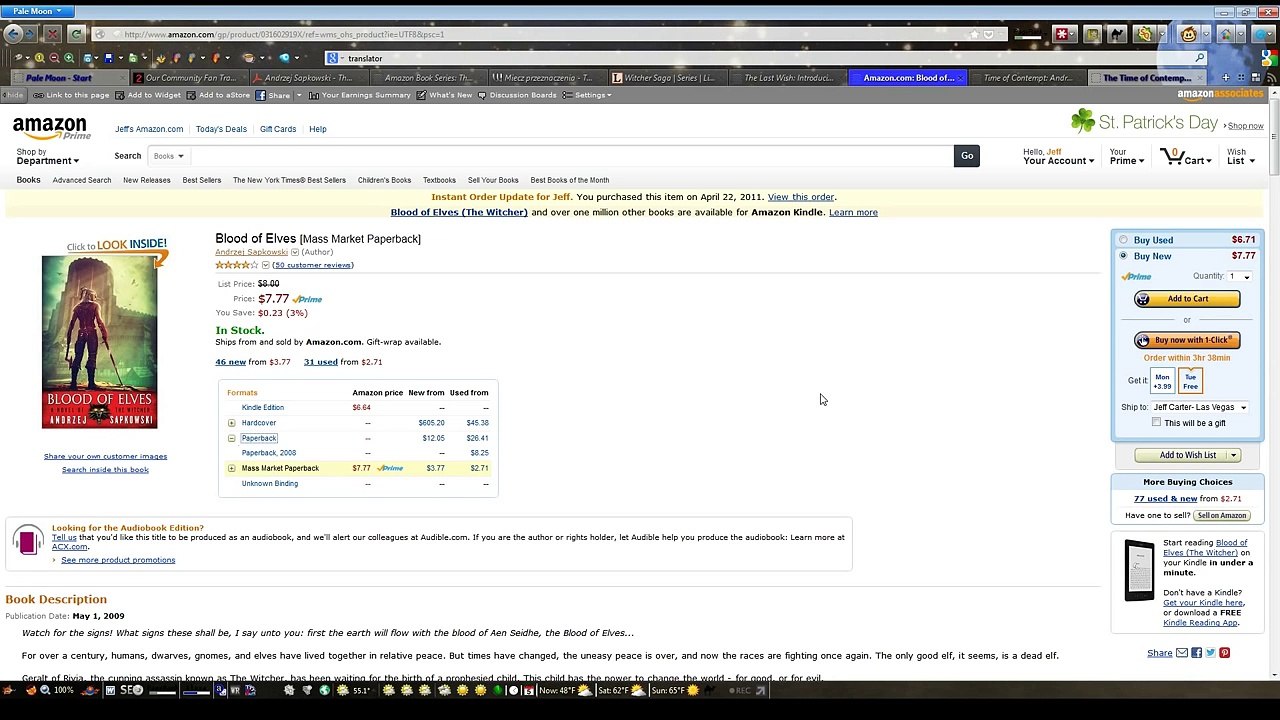Check 'This will be a gift' checkbox
Screen dimensions: 1280x720
coord(1157,423)
